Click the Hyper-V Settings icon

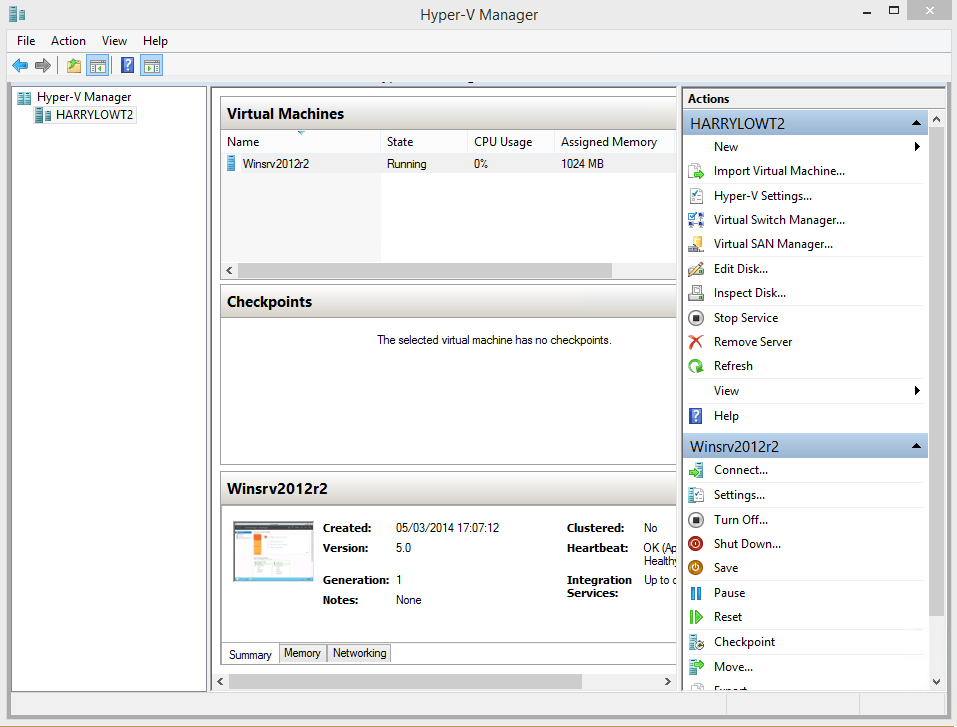tap(696, 196)
